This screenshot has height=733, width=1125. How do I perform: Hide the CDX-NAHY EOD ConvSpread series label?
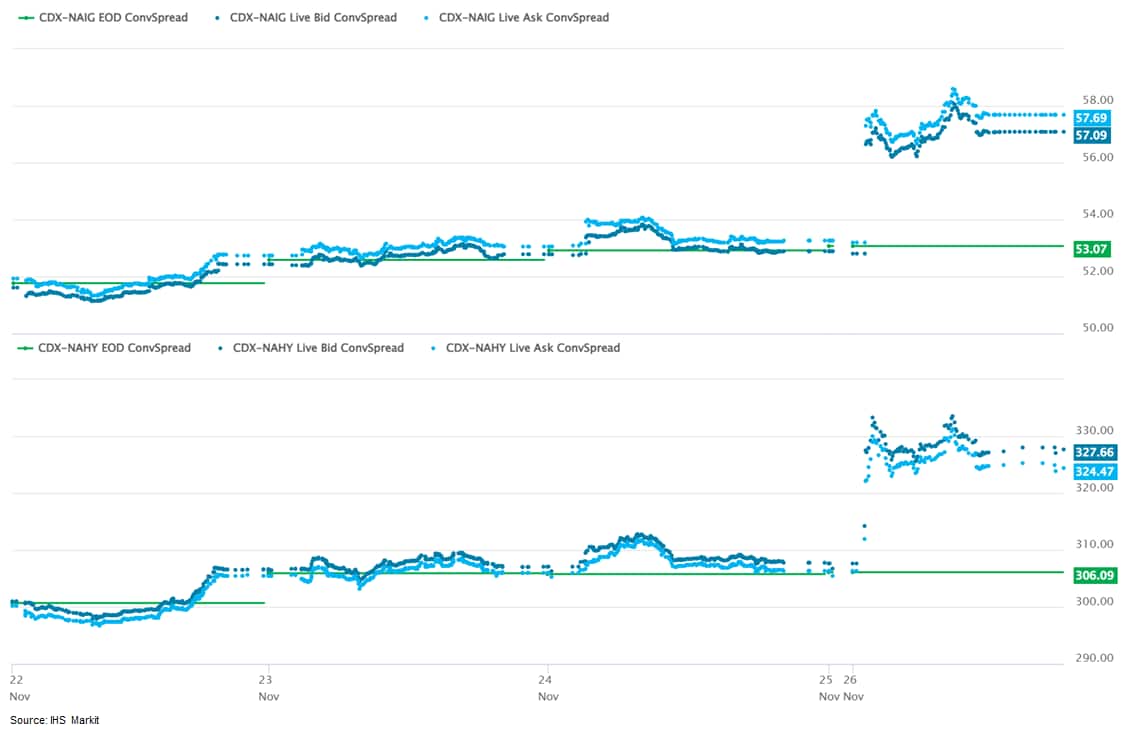click(x=114, y=348)
